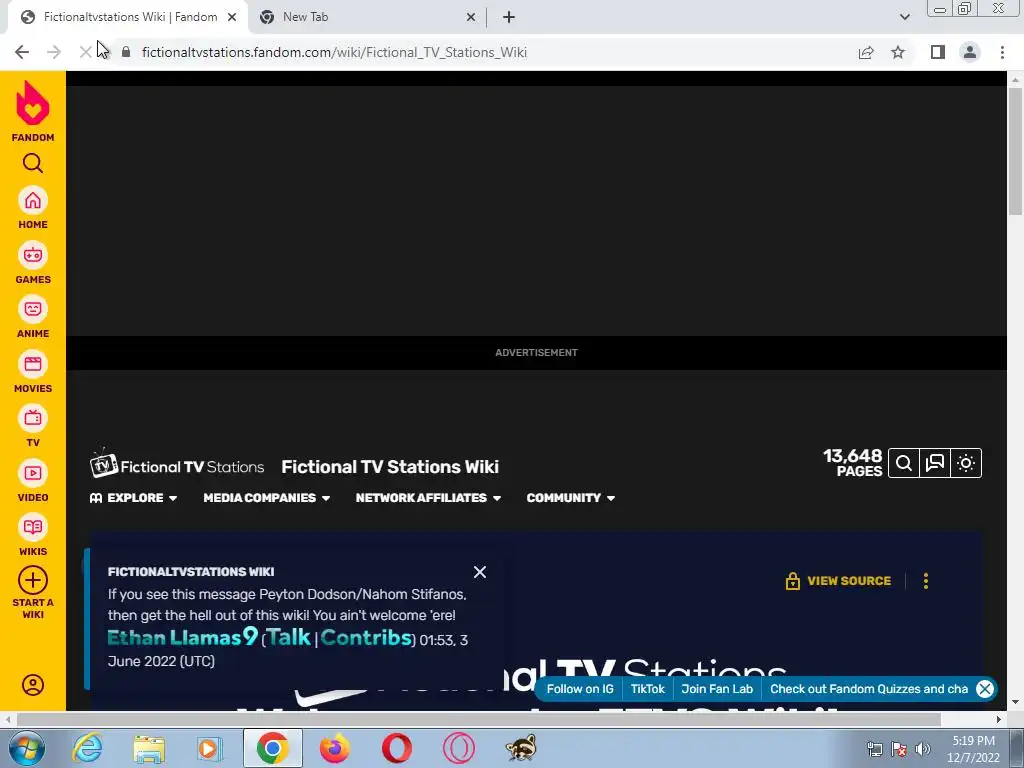Launch Firefox from taskbar
This screenshot has height=768, width=1024.
click(334, 748)
